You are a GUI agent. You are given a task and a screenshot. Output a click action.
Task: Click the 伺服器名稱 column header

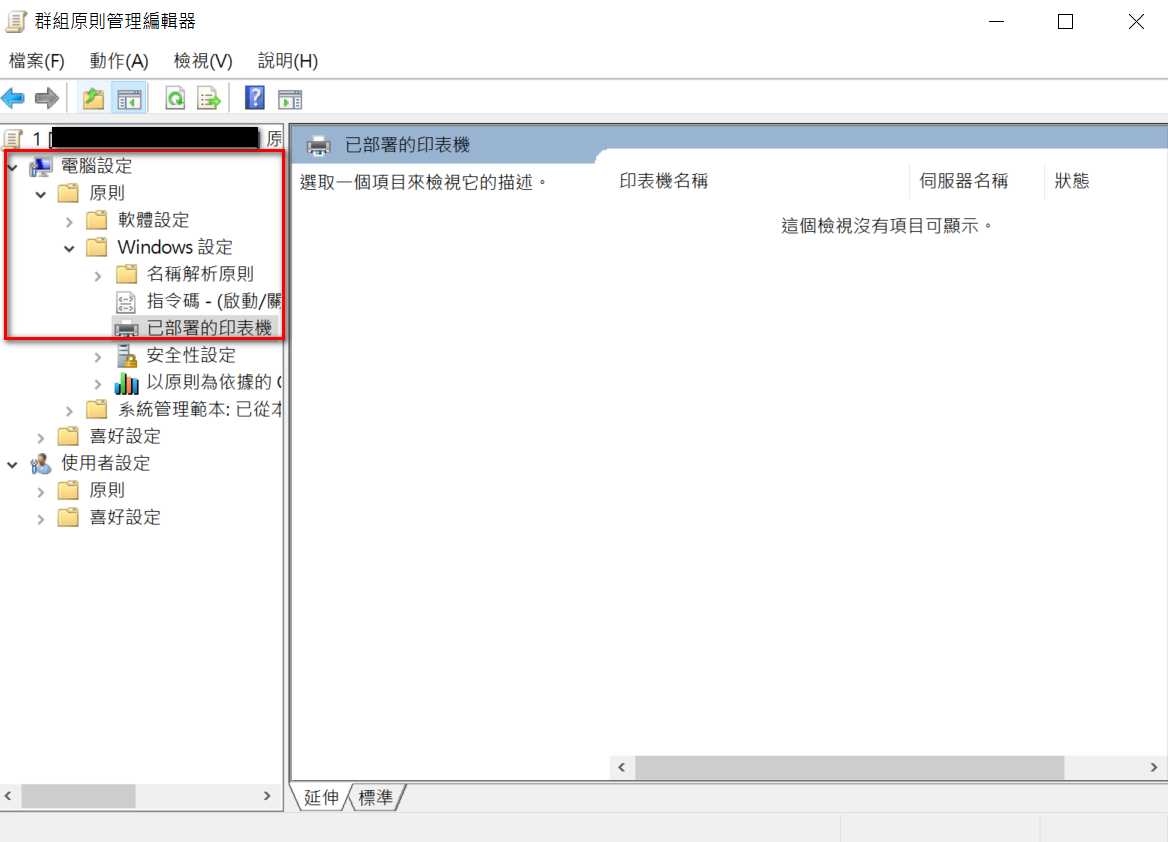963,181
